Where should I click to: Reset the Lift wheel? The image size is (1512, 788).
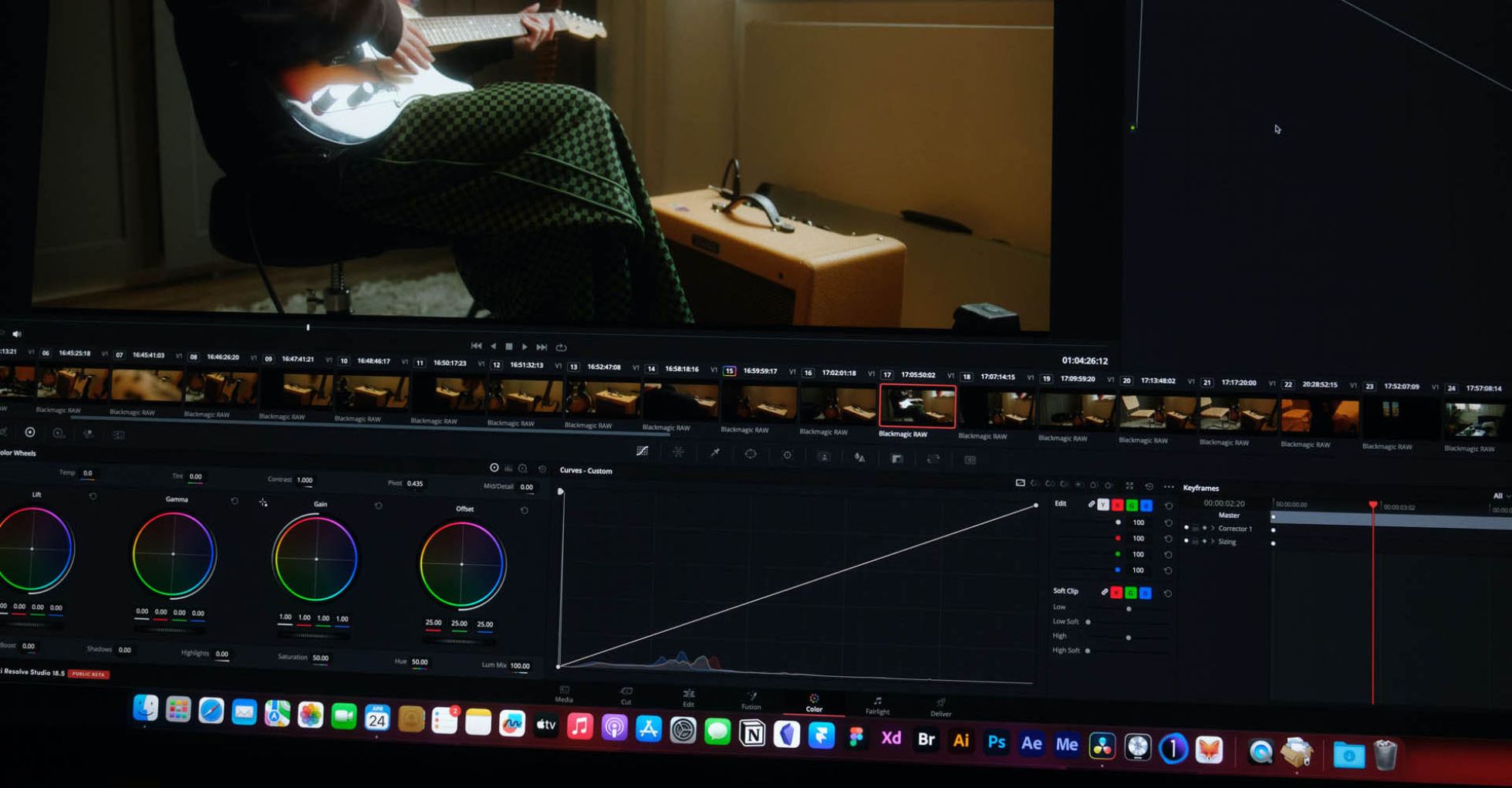93,496
